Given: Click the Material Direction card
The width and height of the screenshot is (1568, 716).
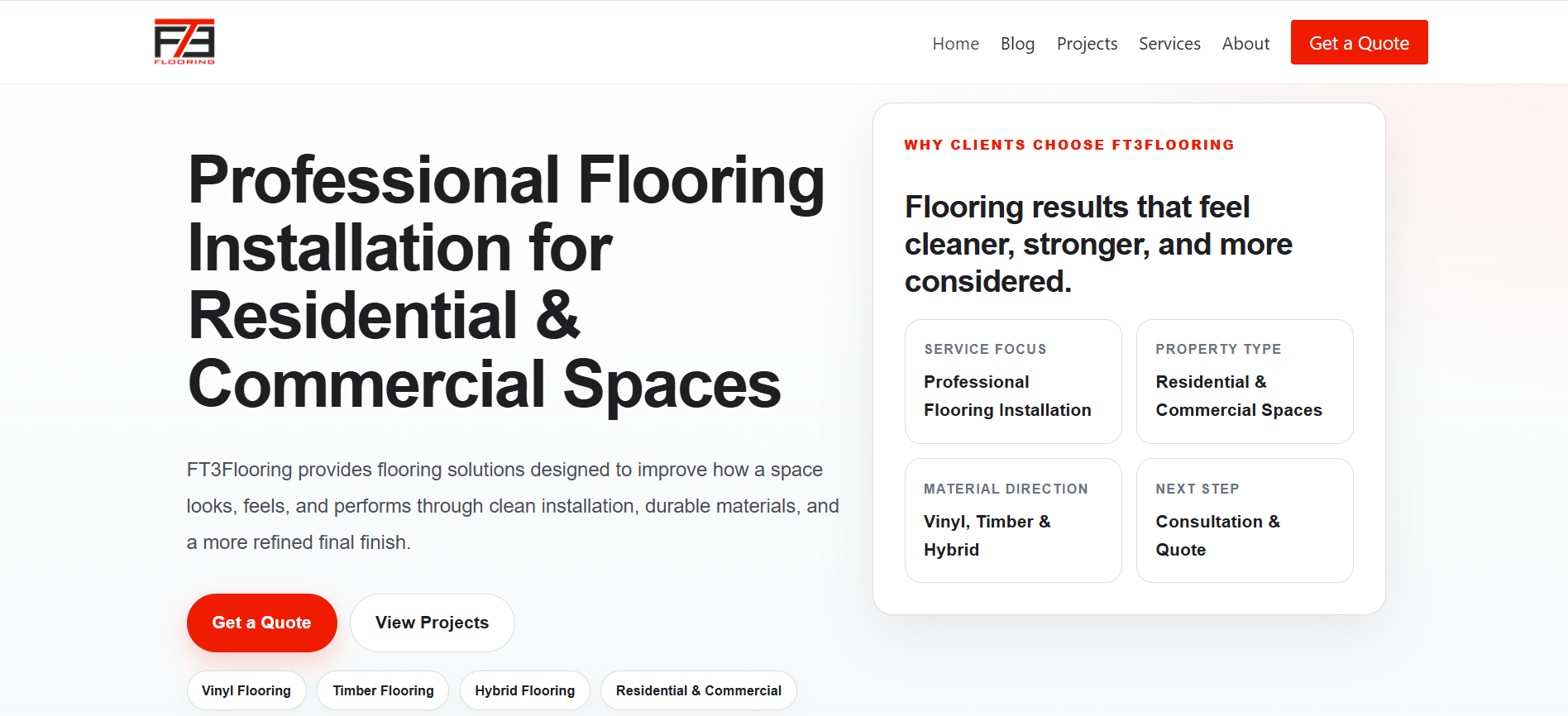Looking at the screenshot, I should [x=1013, y=520].
